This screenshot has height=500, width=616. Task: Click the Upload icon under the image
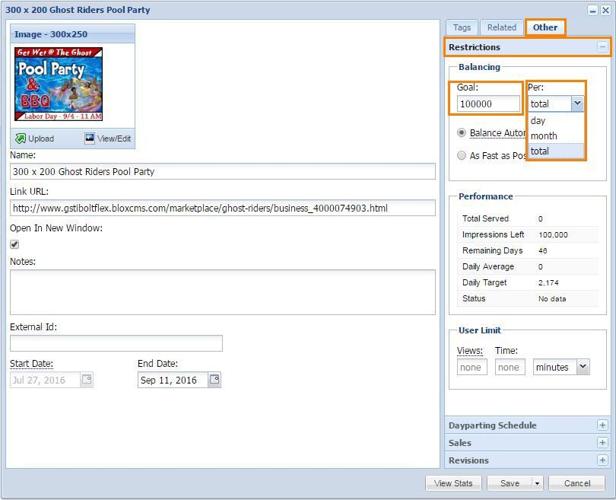pos(20,139)
